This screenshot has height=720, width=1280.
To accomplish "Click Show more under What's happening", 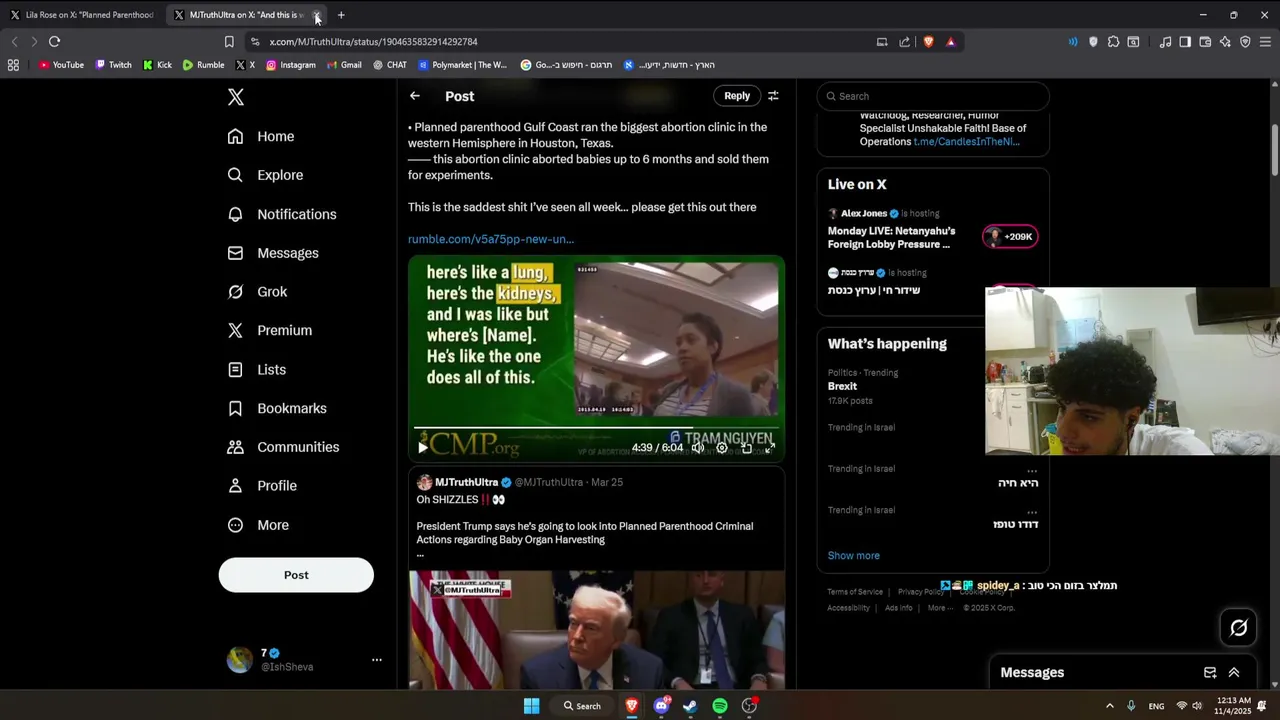I will click(x=854, y=556).
